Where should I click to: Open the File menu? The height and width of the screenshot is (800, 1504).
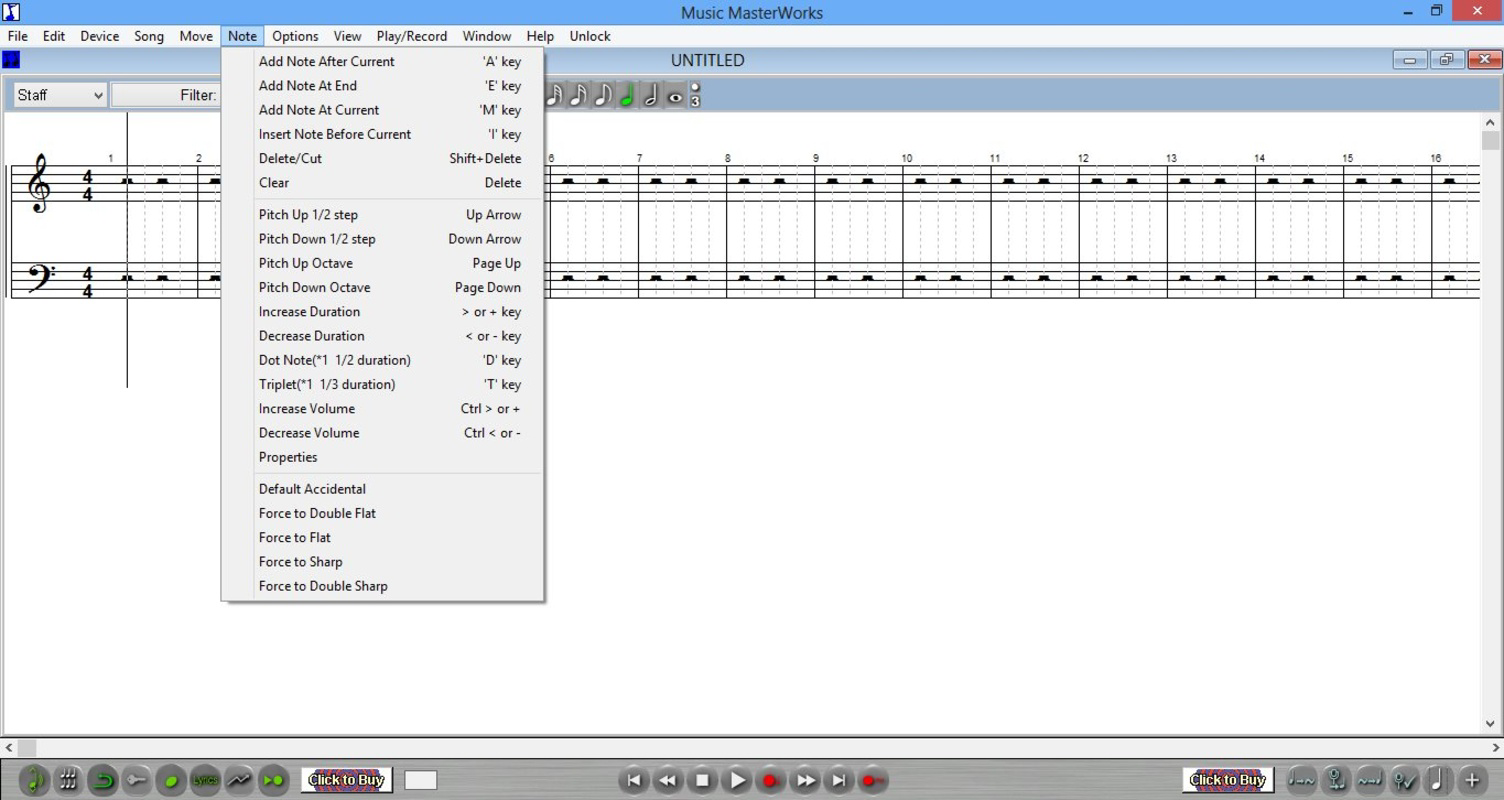[17, 36]
